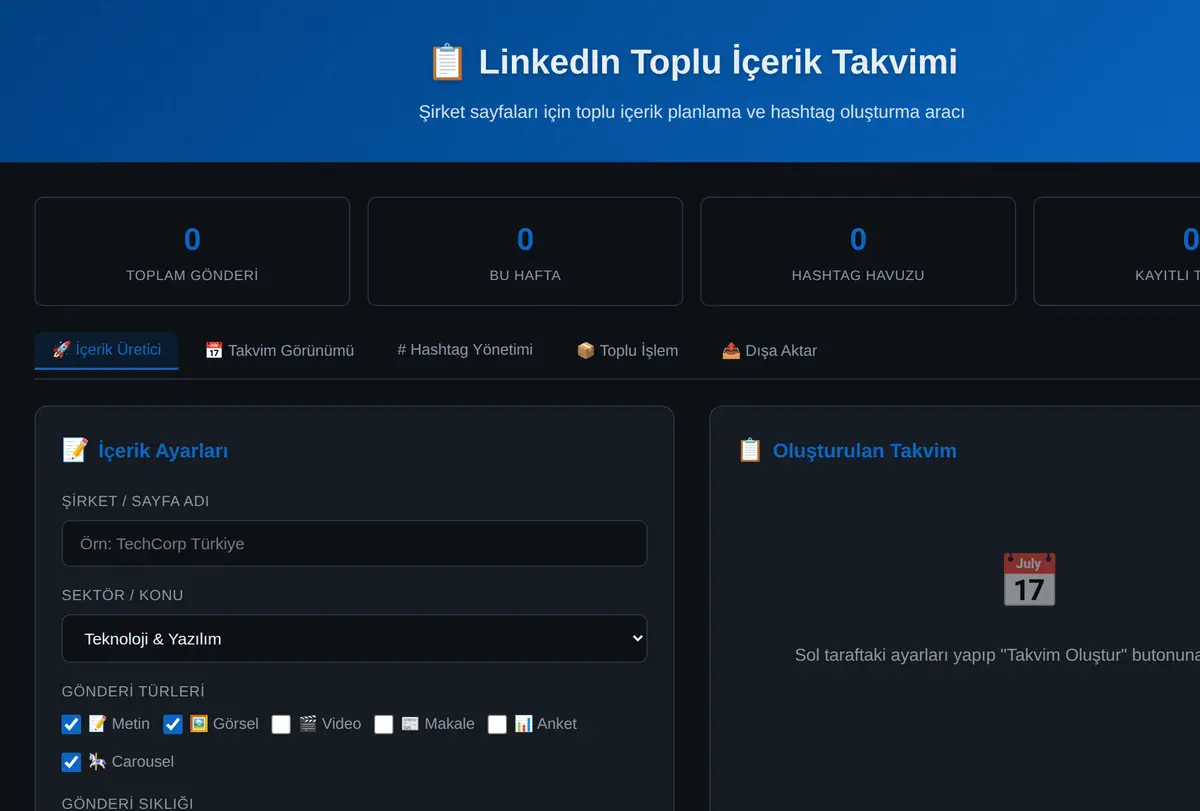Screen dimensions: 1200x811
Task: Click the LinkedIn Toplu İçerik Takvimi title
Action: click(x=717, y=62)
